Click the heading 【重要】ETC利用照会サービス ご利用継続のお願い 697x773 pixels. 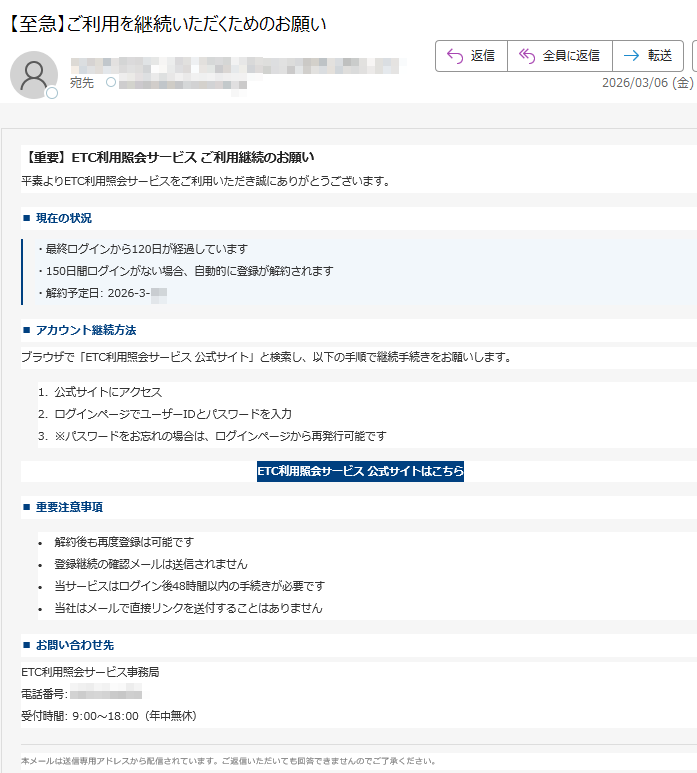tap(168, 157)
